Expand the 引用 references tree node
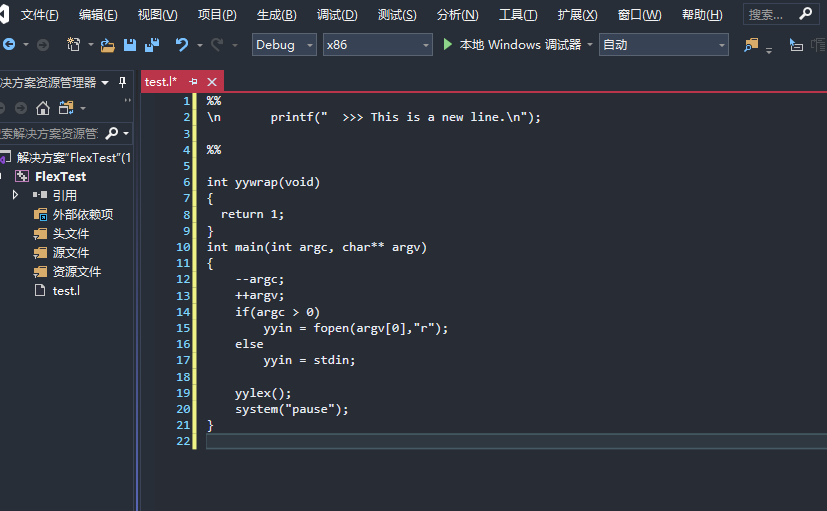The width and height of the screenshot is (827, 511). point(15,195)
